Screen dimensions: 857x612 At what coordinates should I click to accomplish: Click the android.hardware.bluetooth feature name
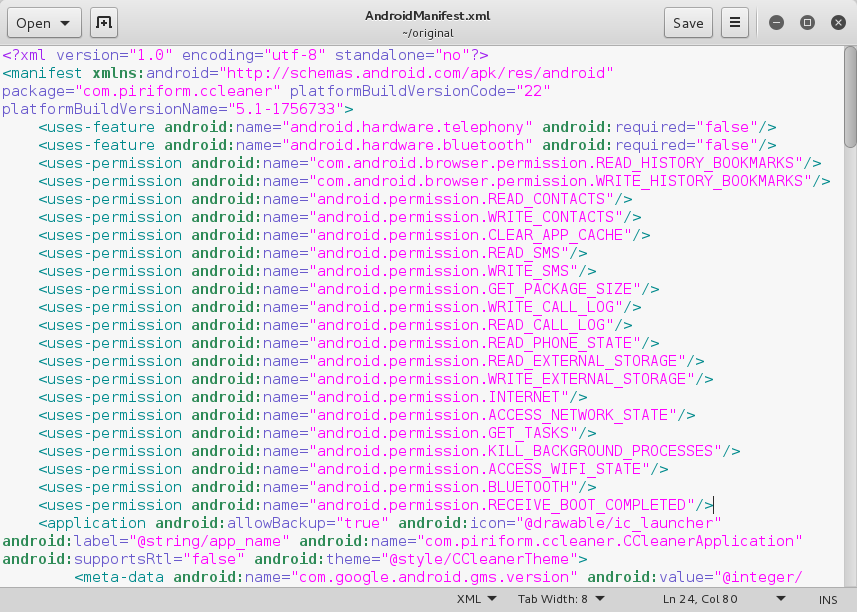tap(407, 145)
